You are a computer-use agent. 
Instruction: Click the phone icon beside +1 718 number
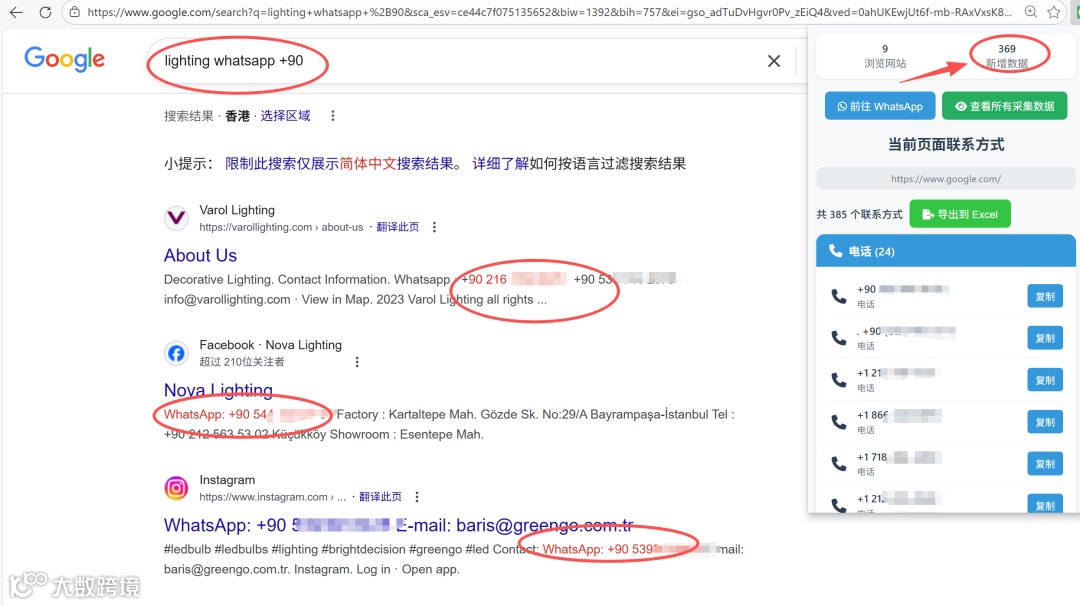(x=838, y=464)
